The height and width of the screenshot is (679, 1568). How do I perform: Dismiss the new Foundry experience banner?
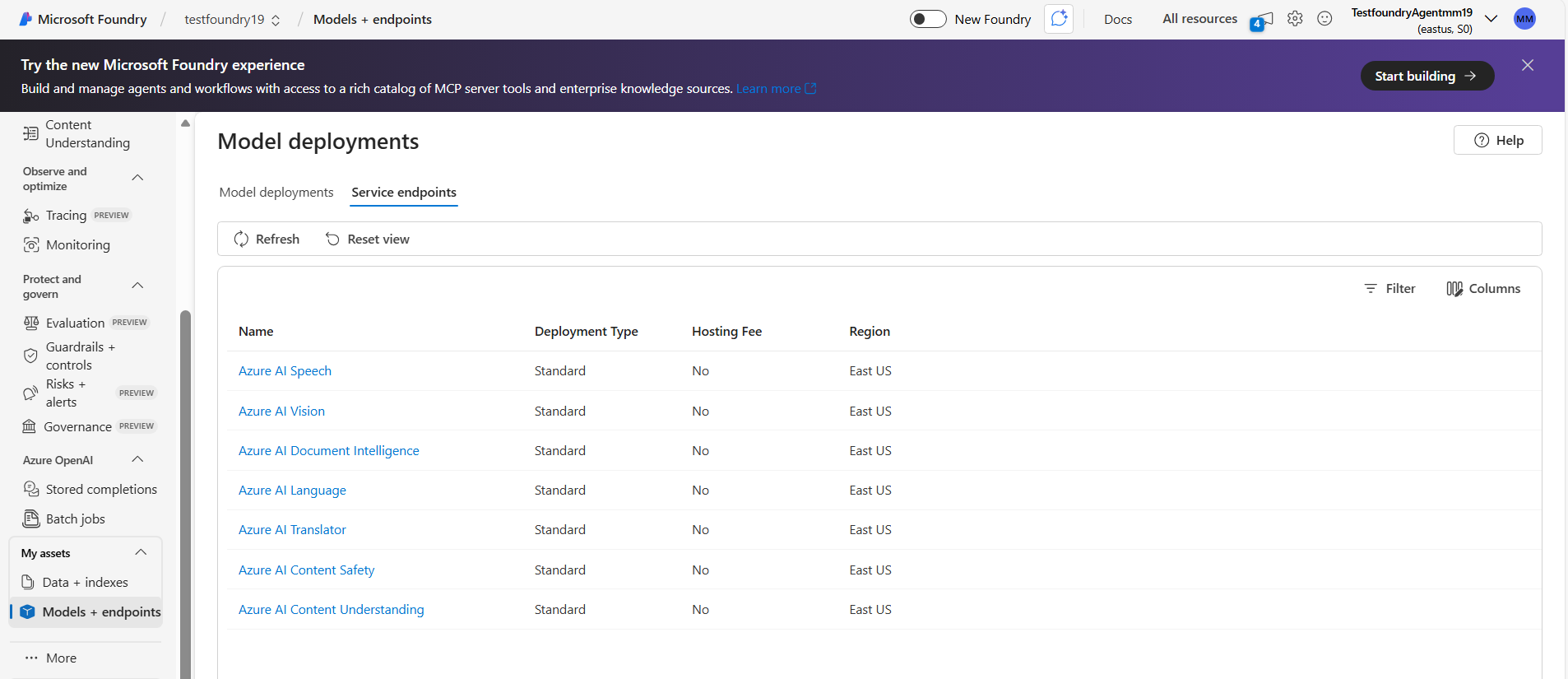click(x=1527, y=65)
